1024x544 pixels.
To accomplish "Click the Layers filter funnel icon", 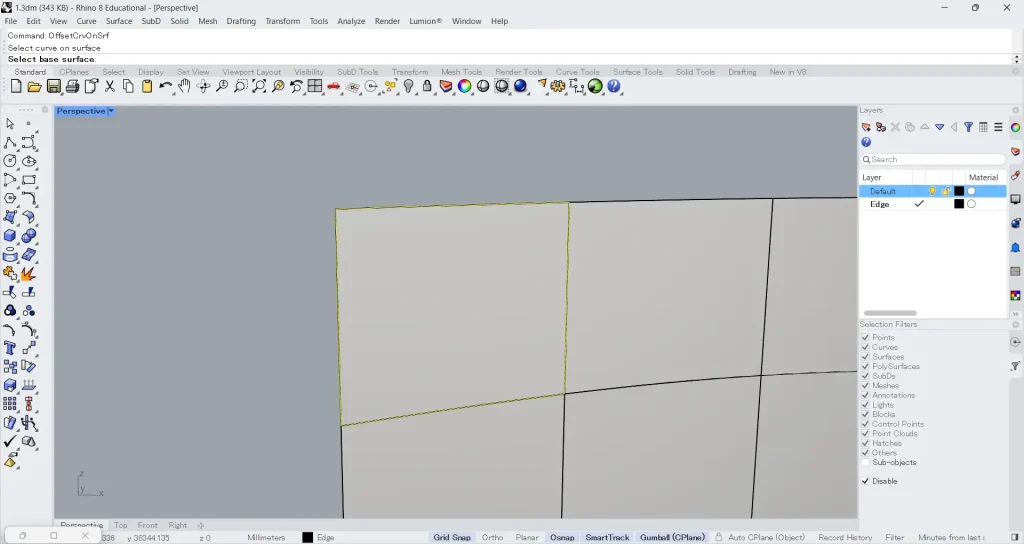I will coord(968,127).
